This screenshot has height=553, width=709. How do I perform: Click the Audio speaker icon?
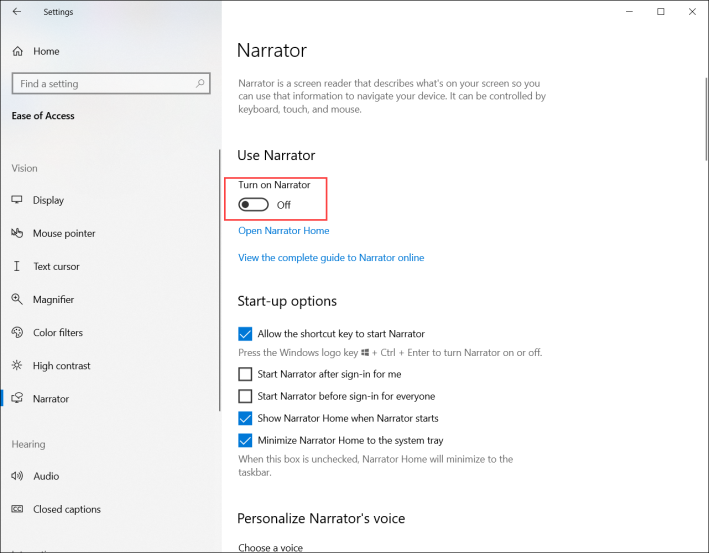pos(17,476)
